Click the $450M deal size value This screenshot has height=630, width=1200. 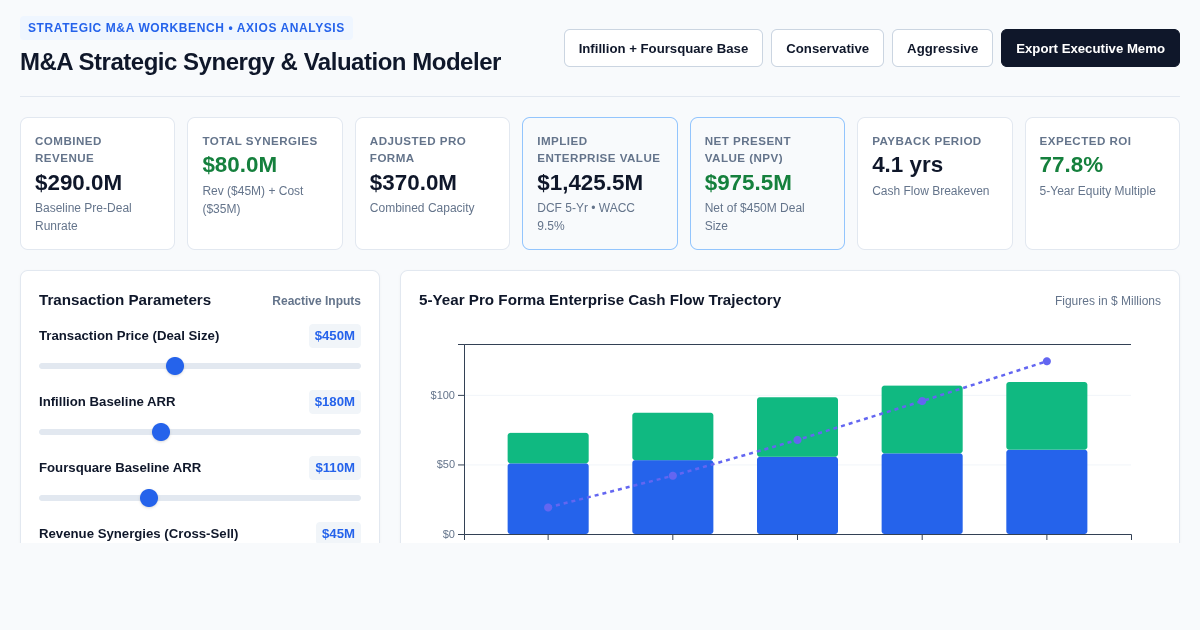click(x=335, y=336)
